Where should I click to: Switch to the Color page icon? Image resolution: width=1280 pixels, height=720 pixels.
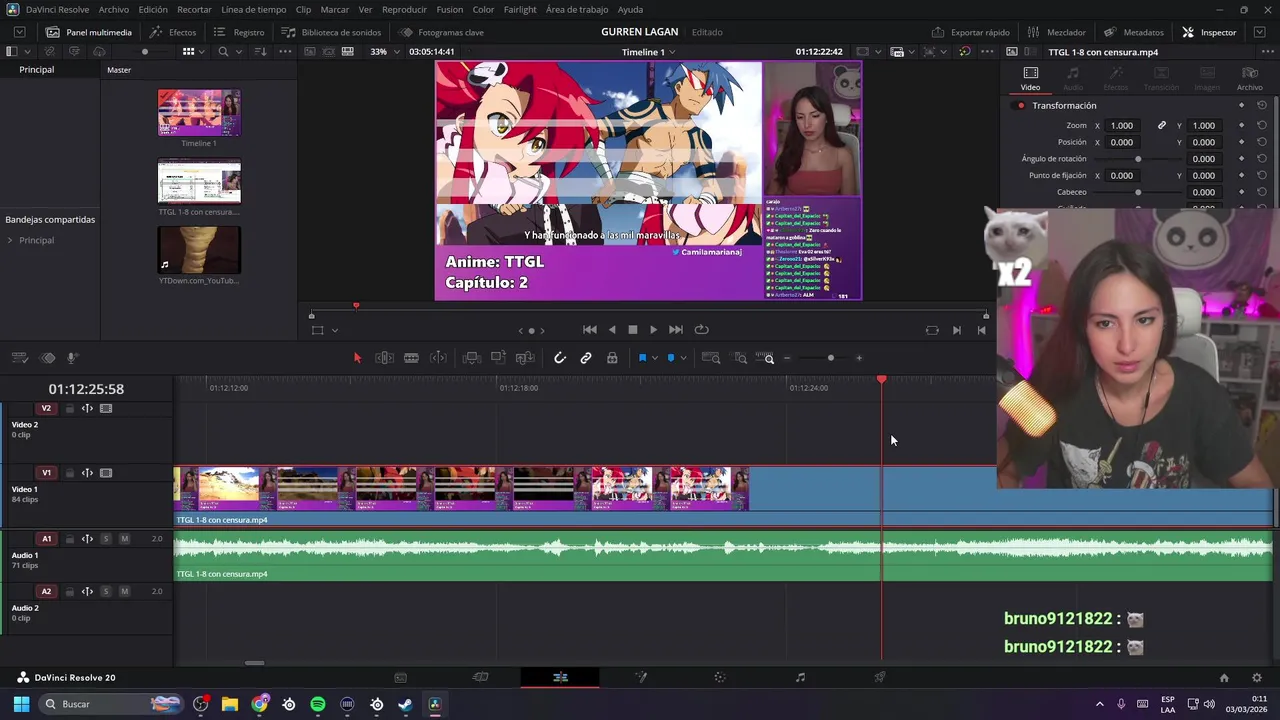720,677
